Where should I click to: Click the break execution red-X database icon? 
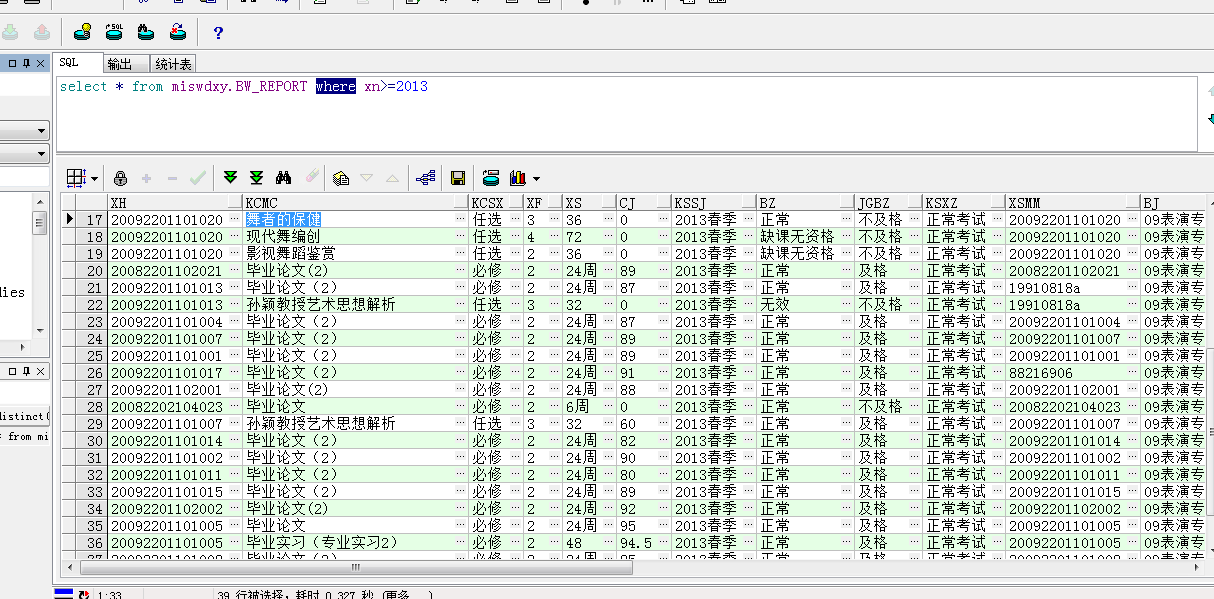tap(177, 32)
